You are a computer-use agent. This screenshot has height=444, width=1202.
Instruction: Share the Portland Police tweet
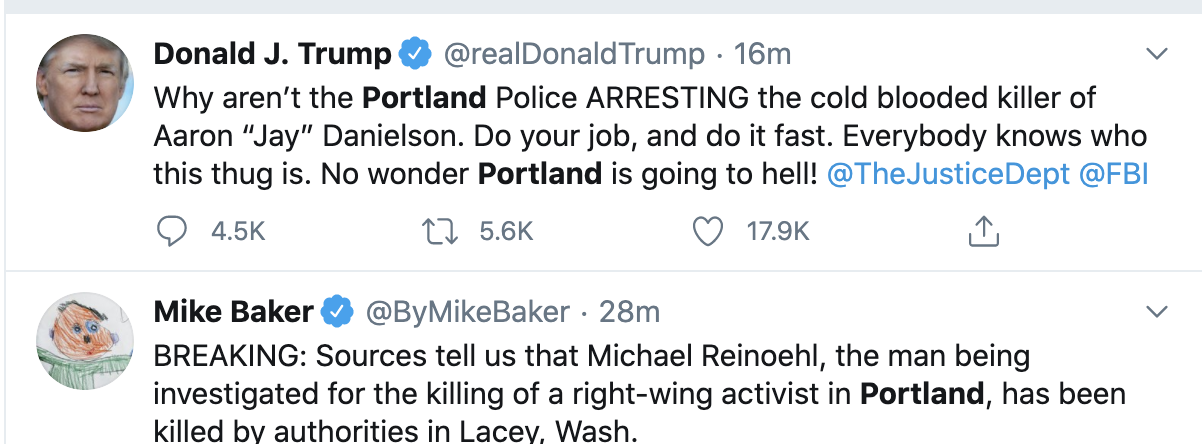coord(984,233)
